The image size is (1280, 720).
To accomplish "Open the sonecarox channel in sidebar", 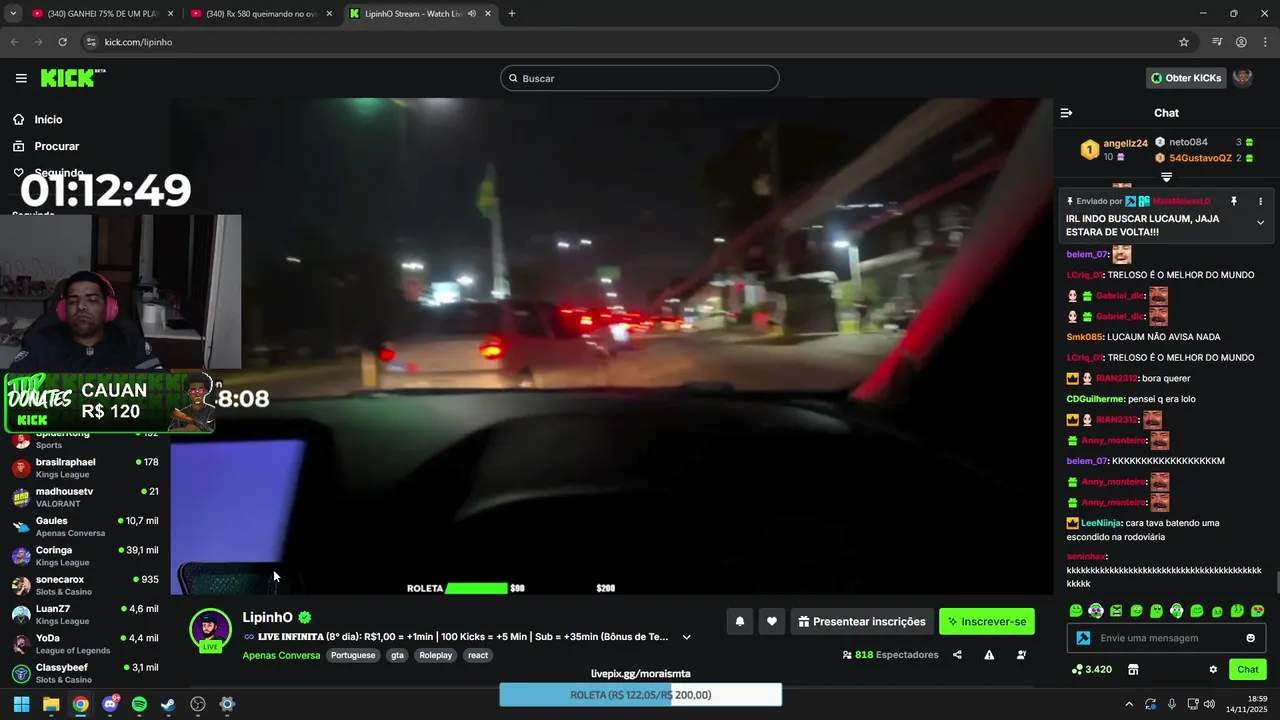I will pos(85,585).
